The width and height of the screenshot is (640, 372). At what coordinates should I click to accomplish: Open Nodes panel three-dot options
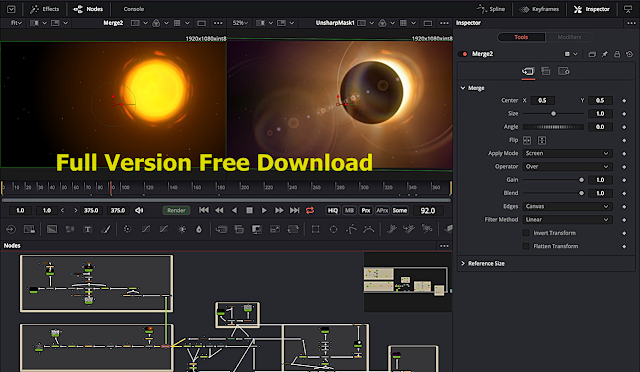(x=444, y=246)
